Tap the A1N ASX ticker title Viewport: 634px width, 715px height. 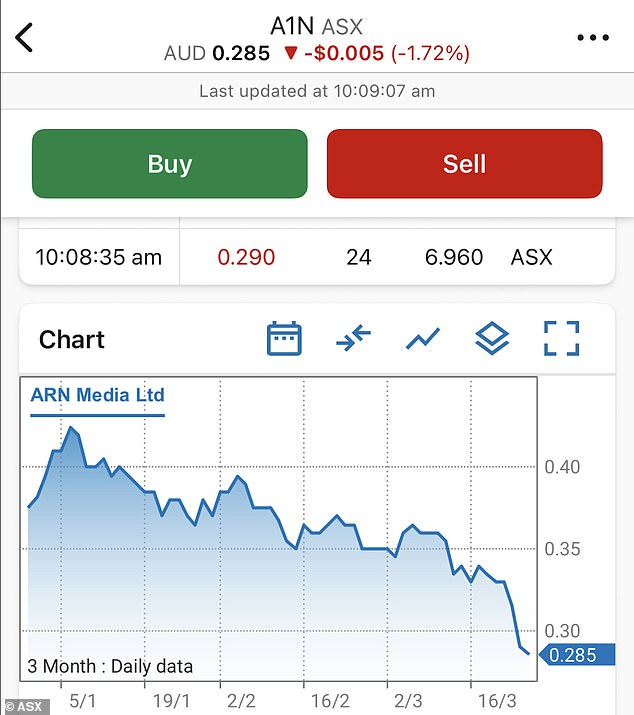(316, 25)
